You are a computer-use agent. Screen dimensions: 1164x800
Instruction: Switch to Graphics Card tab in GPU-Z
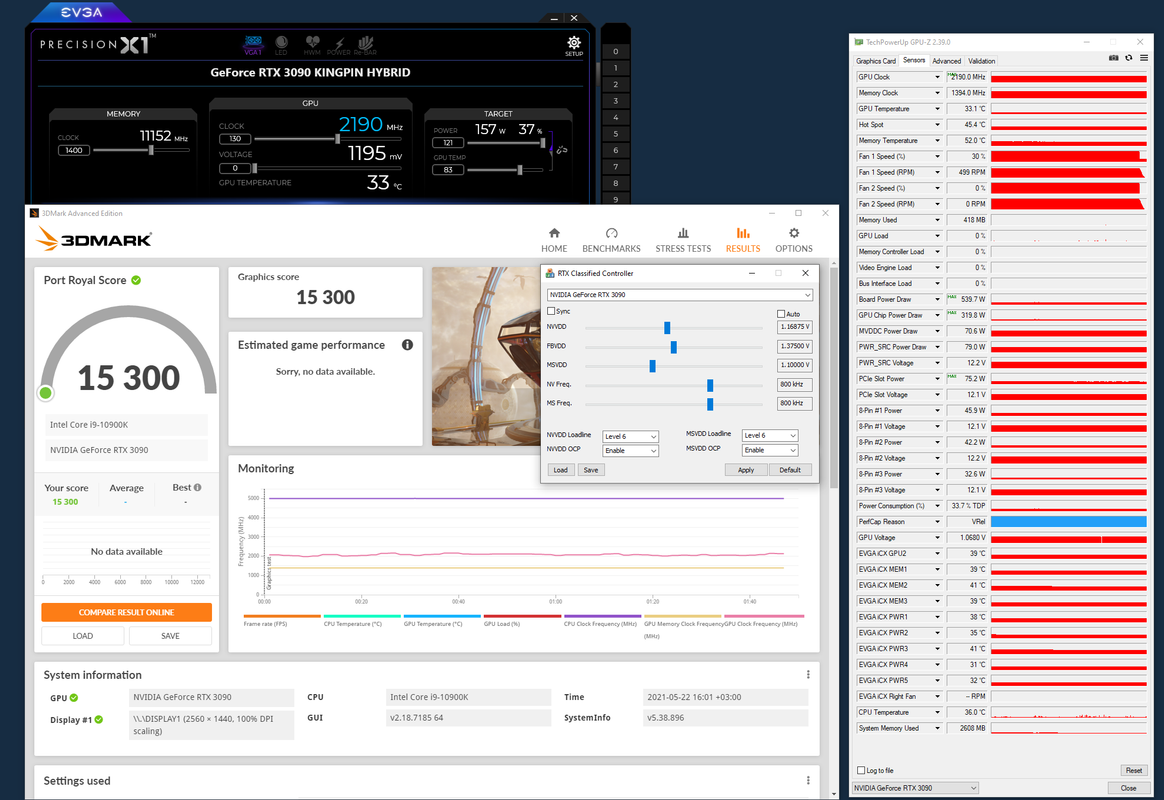click(876, 61)
